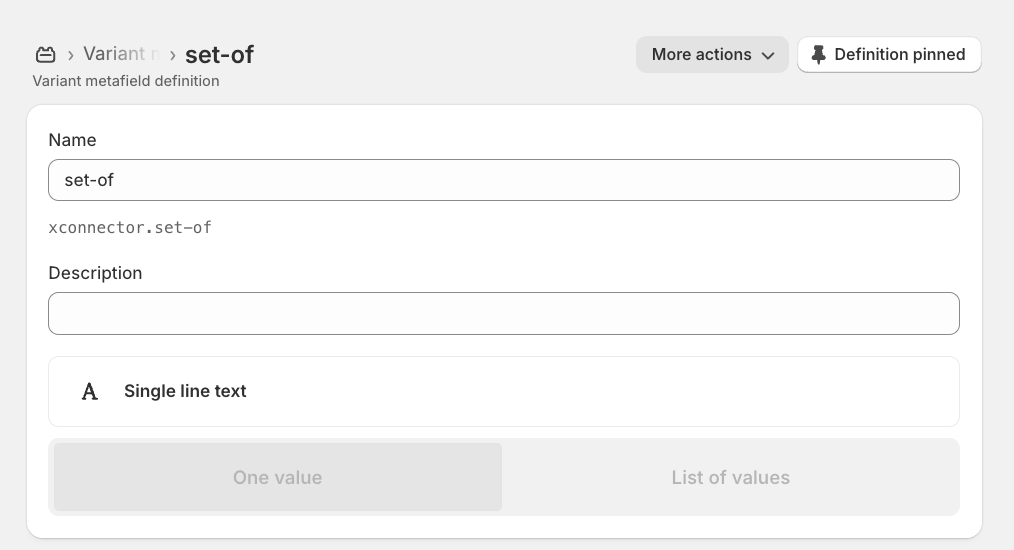The height and width of the screenshot is (550, 1014).
Task: Click the set-of page title
Action: click(x=219, y=54)
